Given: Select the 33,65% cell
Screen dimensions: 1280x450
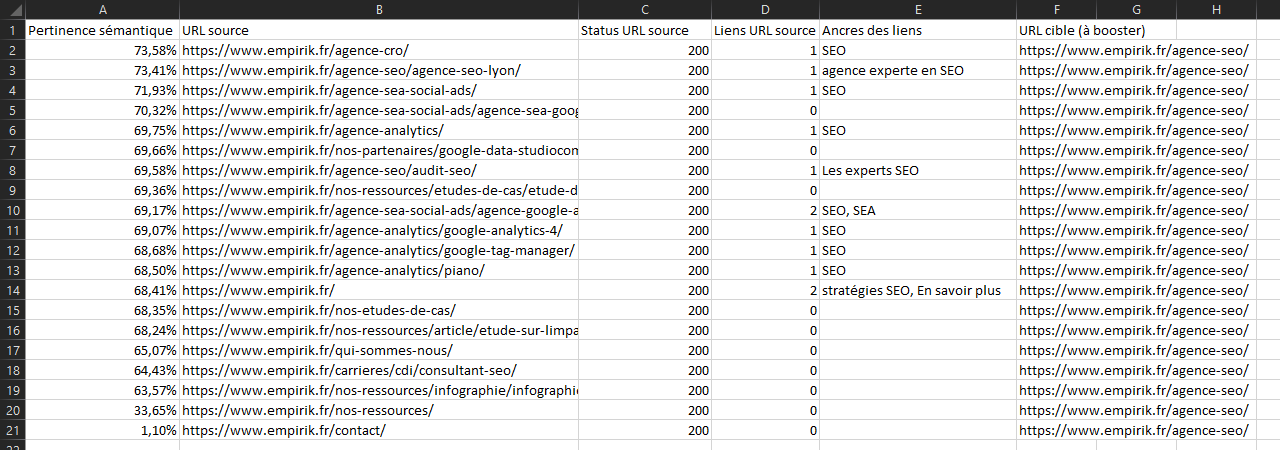Looking at the screenshot, I should (x=102, y=410).
